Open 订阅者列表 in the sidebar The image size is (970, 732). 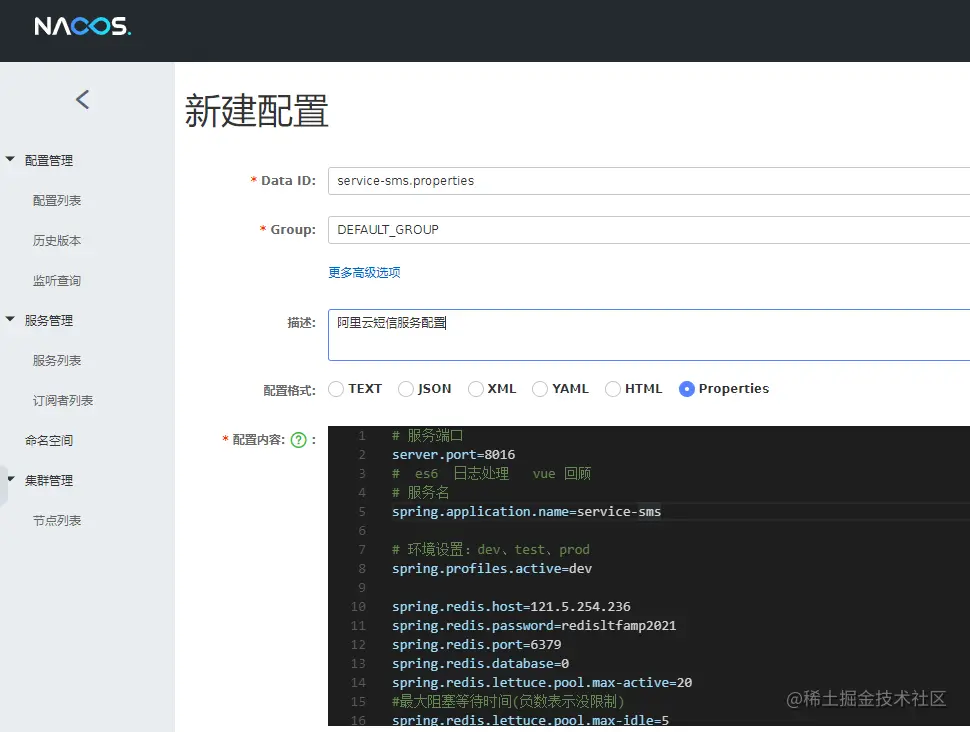63,401
